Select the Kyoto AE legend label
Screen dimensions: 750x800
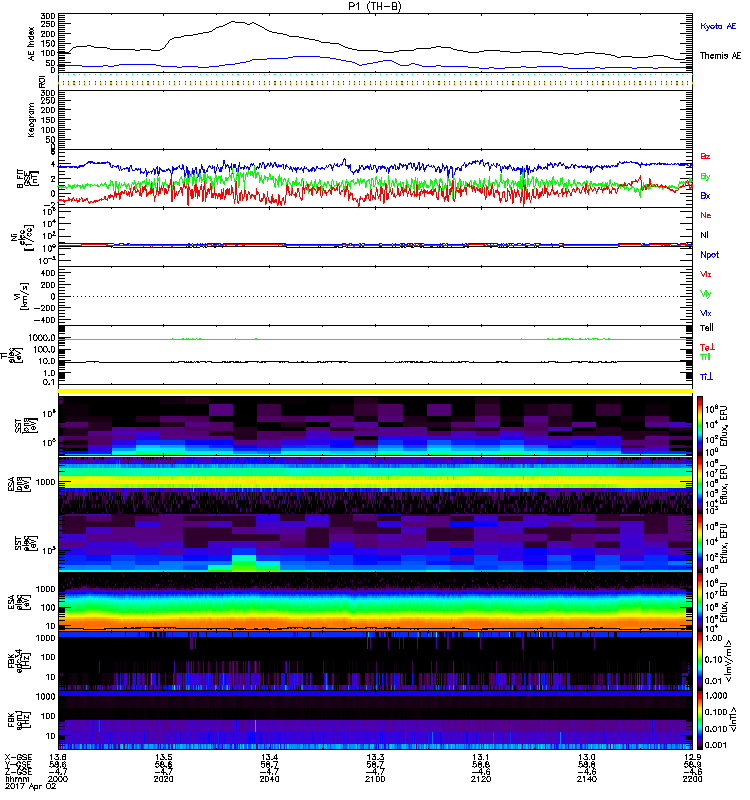coord(718,26)
